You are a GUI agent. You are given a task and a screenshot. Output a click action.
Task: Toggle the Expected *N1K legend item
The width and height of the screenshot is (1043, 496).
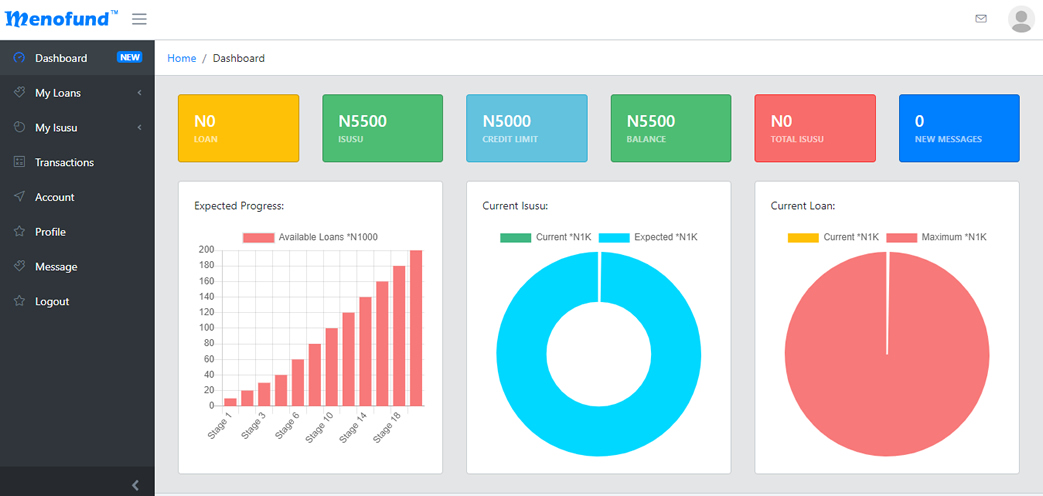tap(648, 237)
